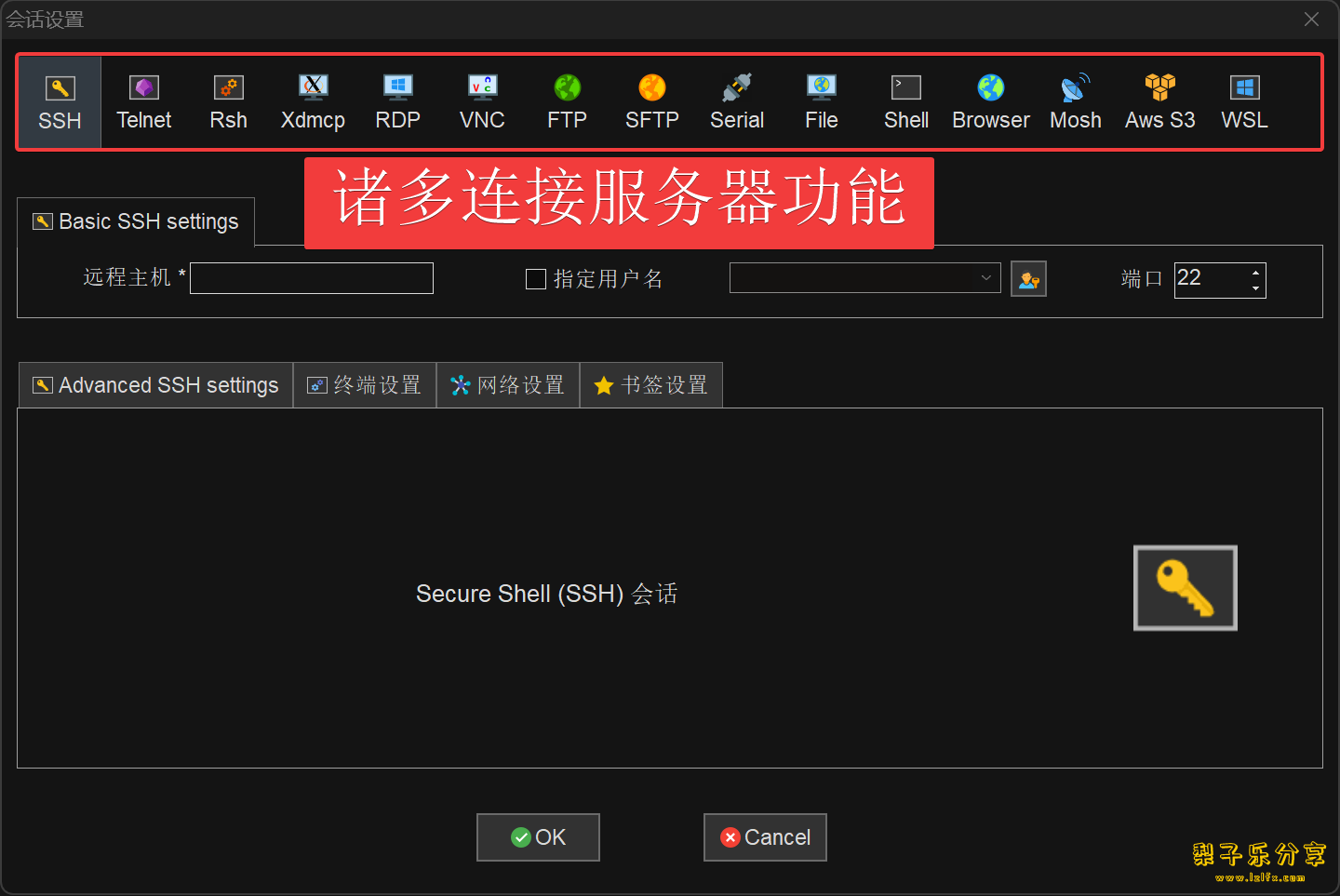Choose the Telnet session icon
The height and width of the screenshot is (896, 1340).
point(144,102)
